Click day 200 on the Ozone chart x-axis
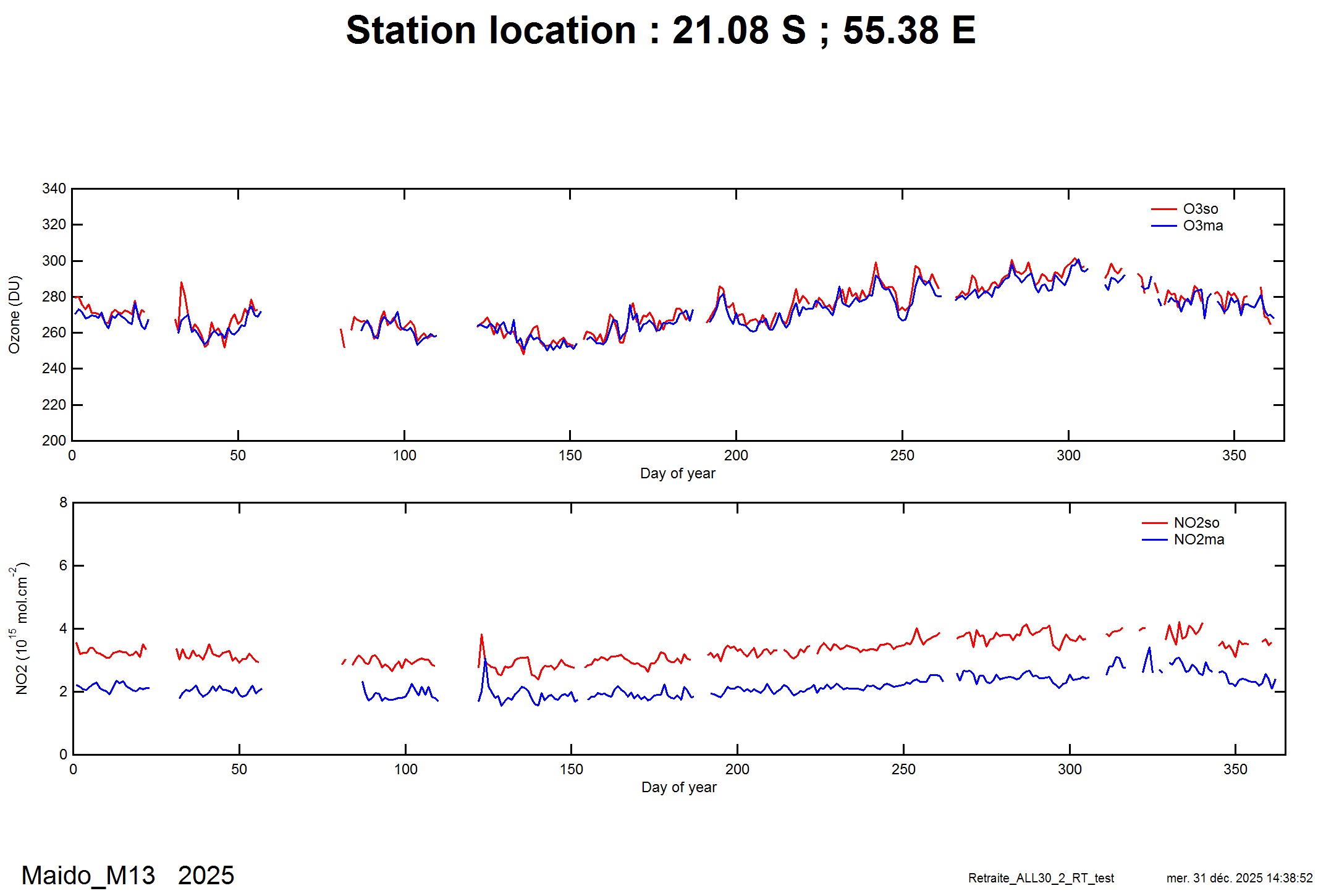 [x=736, y=456]
